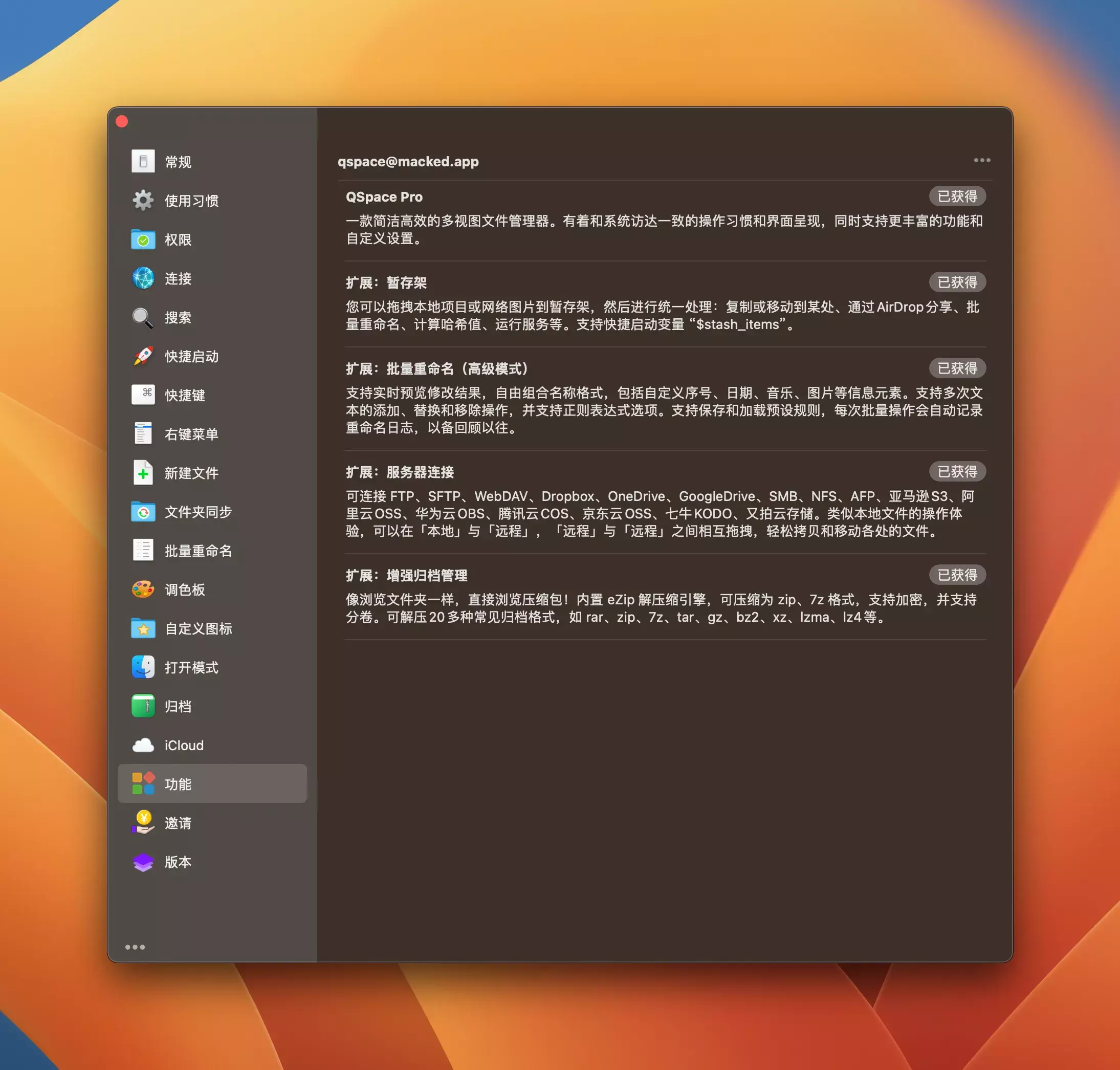Switch to the 常规 General section
1120x1070 pixels.
(x=178, y=162)
